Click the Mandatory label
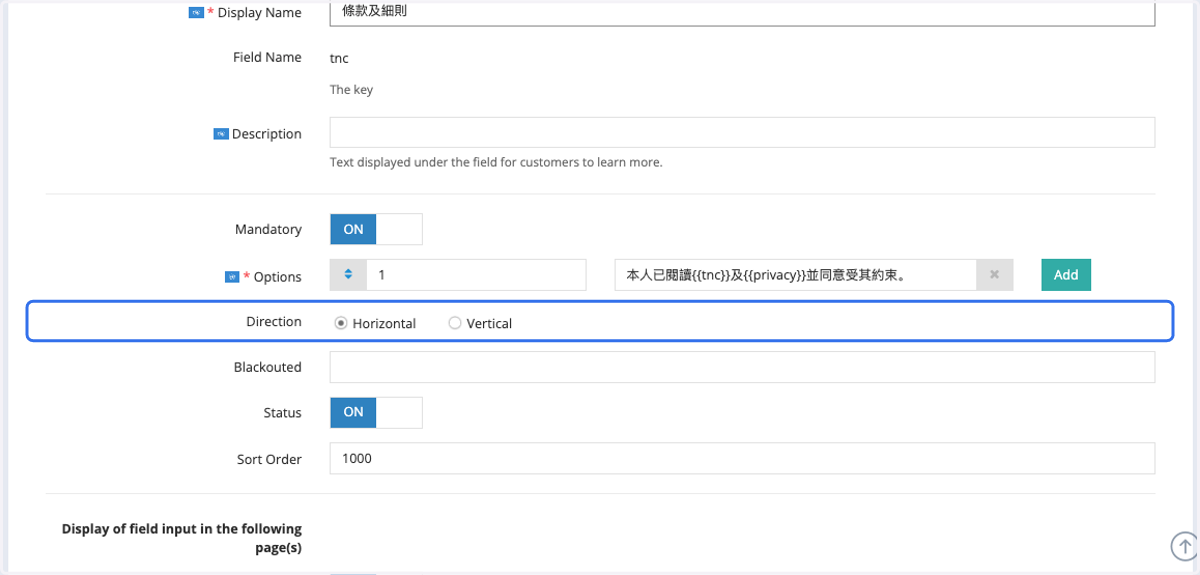The width and height of the screenshot is (1200, 575). point(268,230)
